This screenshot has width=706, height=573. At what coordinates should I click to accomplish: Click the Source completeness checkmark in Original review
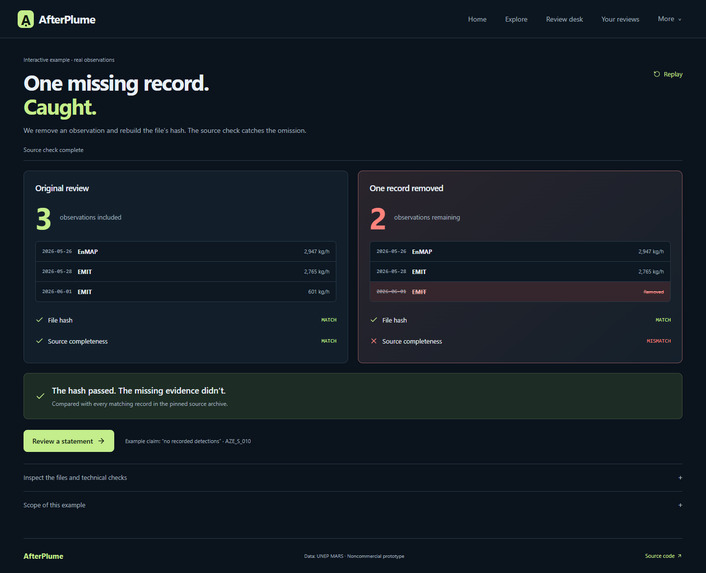[39, 341]
